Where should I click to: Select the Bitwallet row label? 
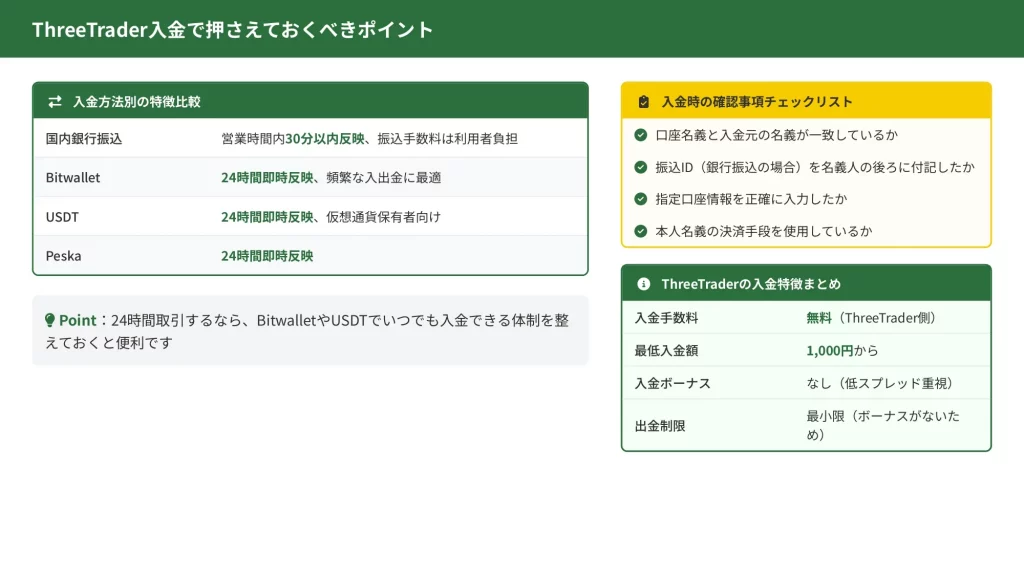tap(73, 178)
